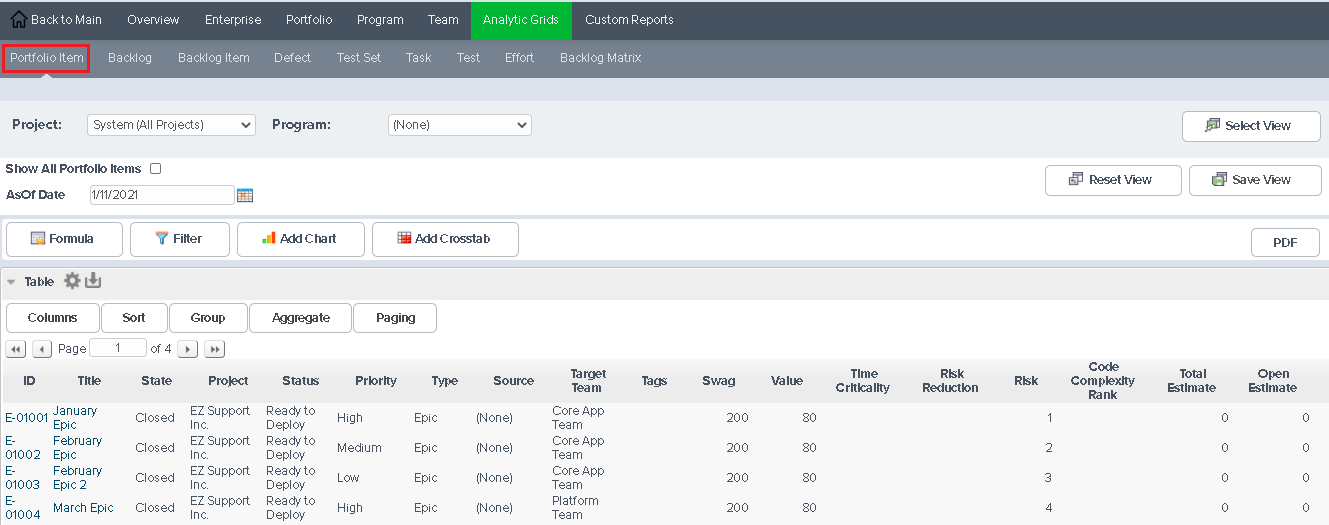
Task: Open February Epic 2 title link
Action: point(78,478)
